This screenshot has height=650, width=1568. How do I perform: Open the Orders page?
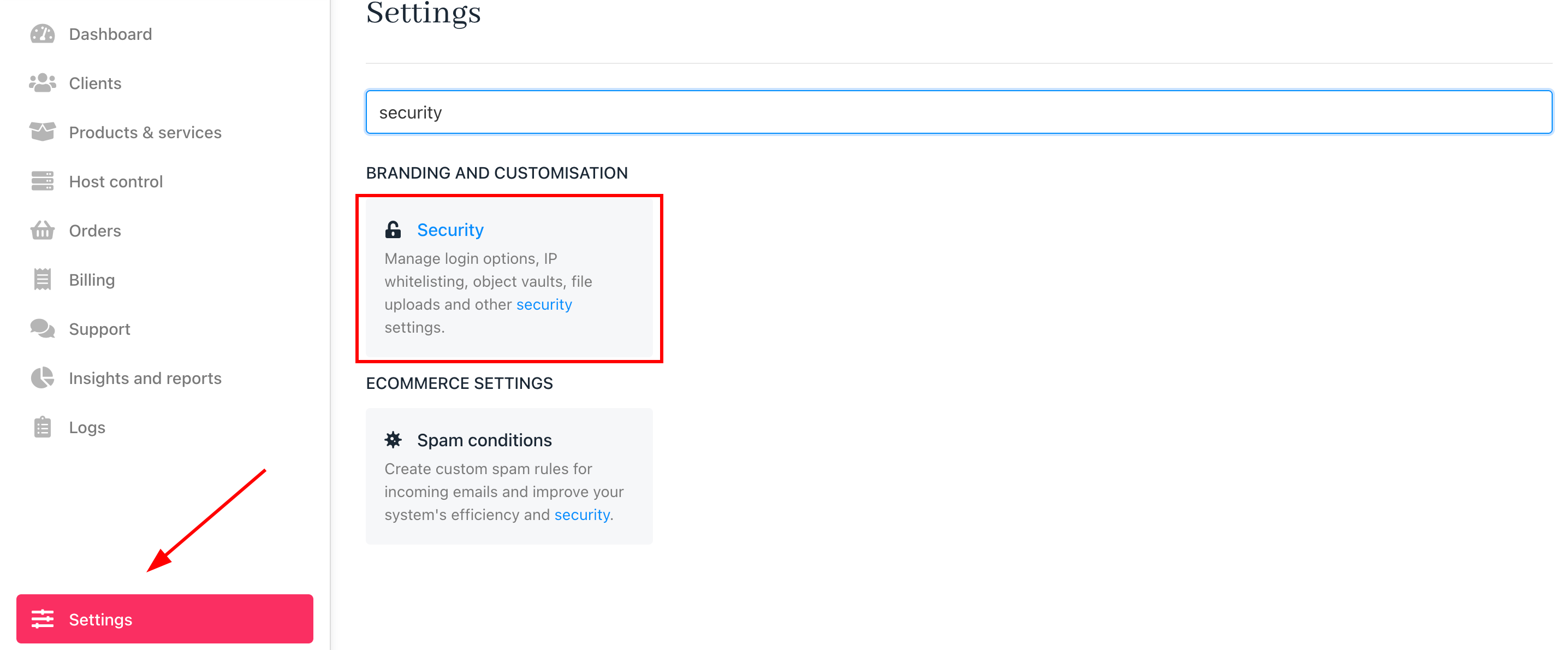pyautogui.click(x=95, y=231)
